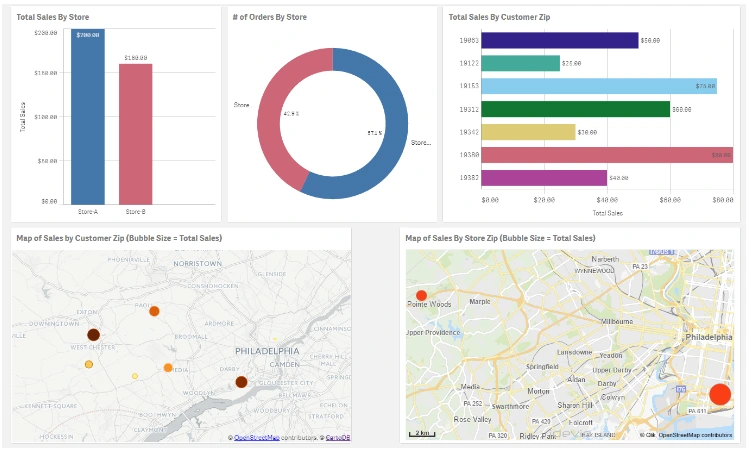Select the light blue 19153 bar
749x450 pixels.
[599, 86]
